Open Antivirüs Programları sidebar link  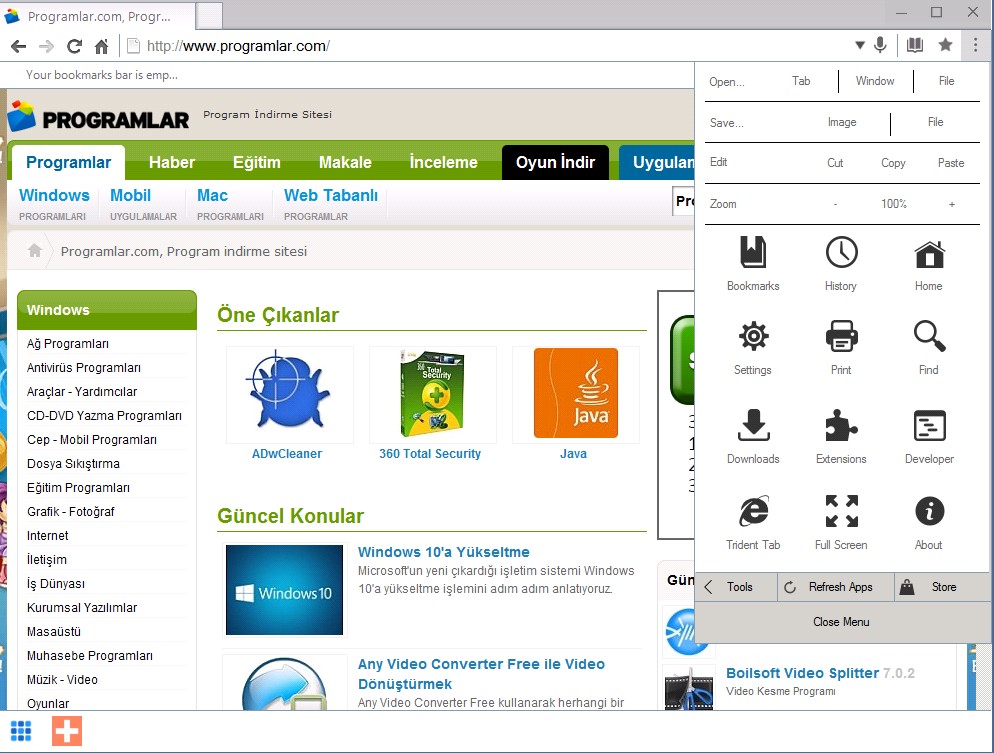tap(84, 368)
